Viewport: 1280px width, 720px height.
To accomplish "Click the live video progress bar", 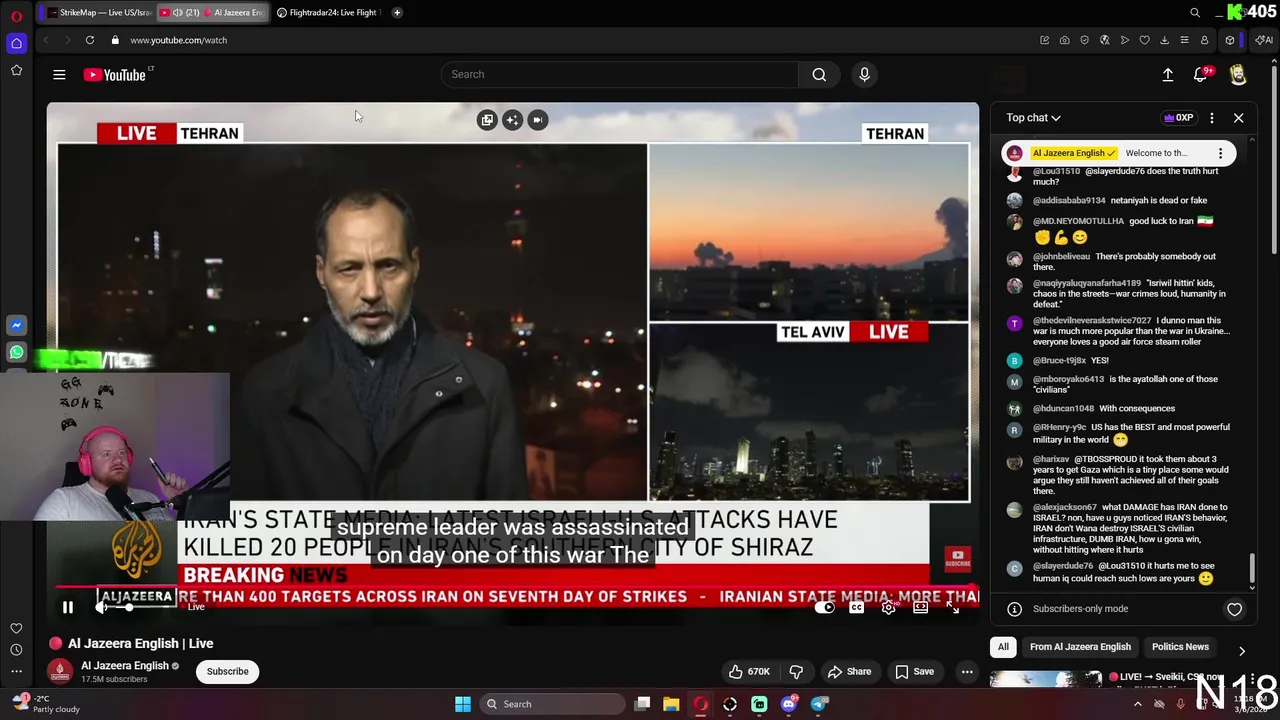I will pyautogui.click(x=513, y=588).
